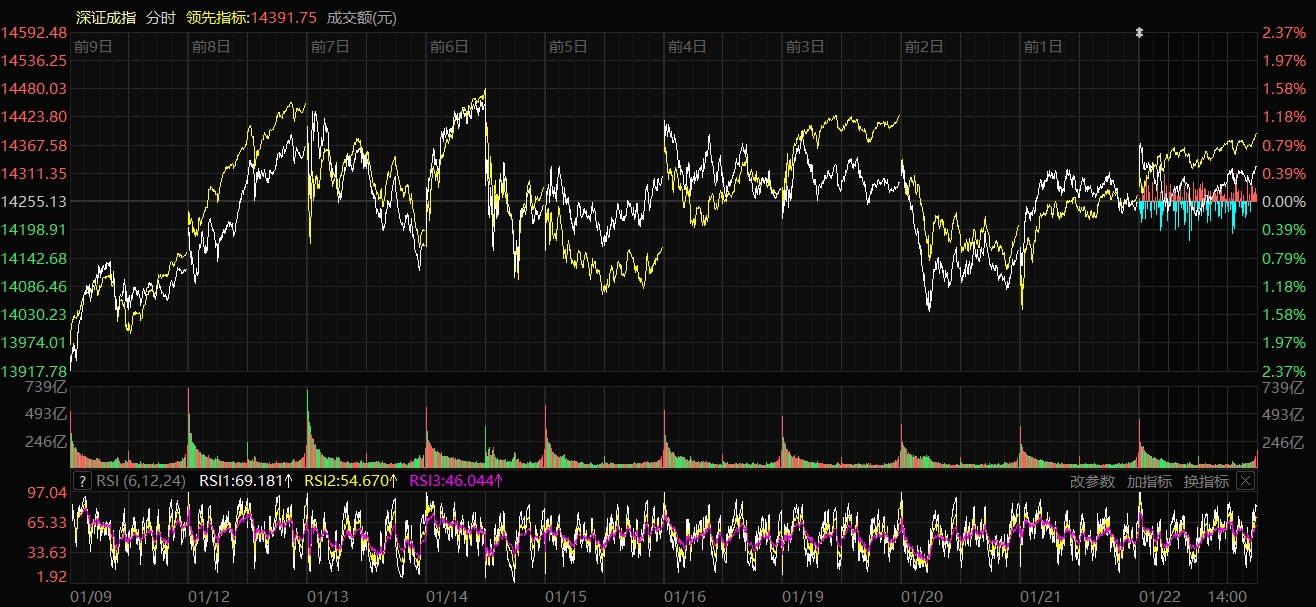Click the white RSI1 value label
The width and height of the screenshot is (1316, 607).
[x=246, y=481]
